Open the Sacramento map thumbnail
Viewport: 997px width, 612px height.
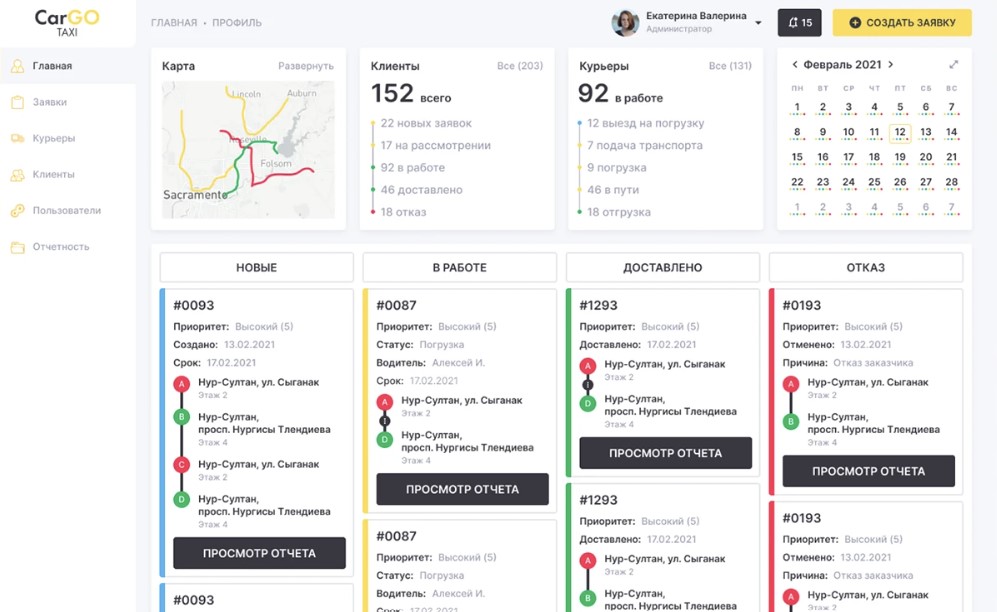pos(248,150)
